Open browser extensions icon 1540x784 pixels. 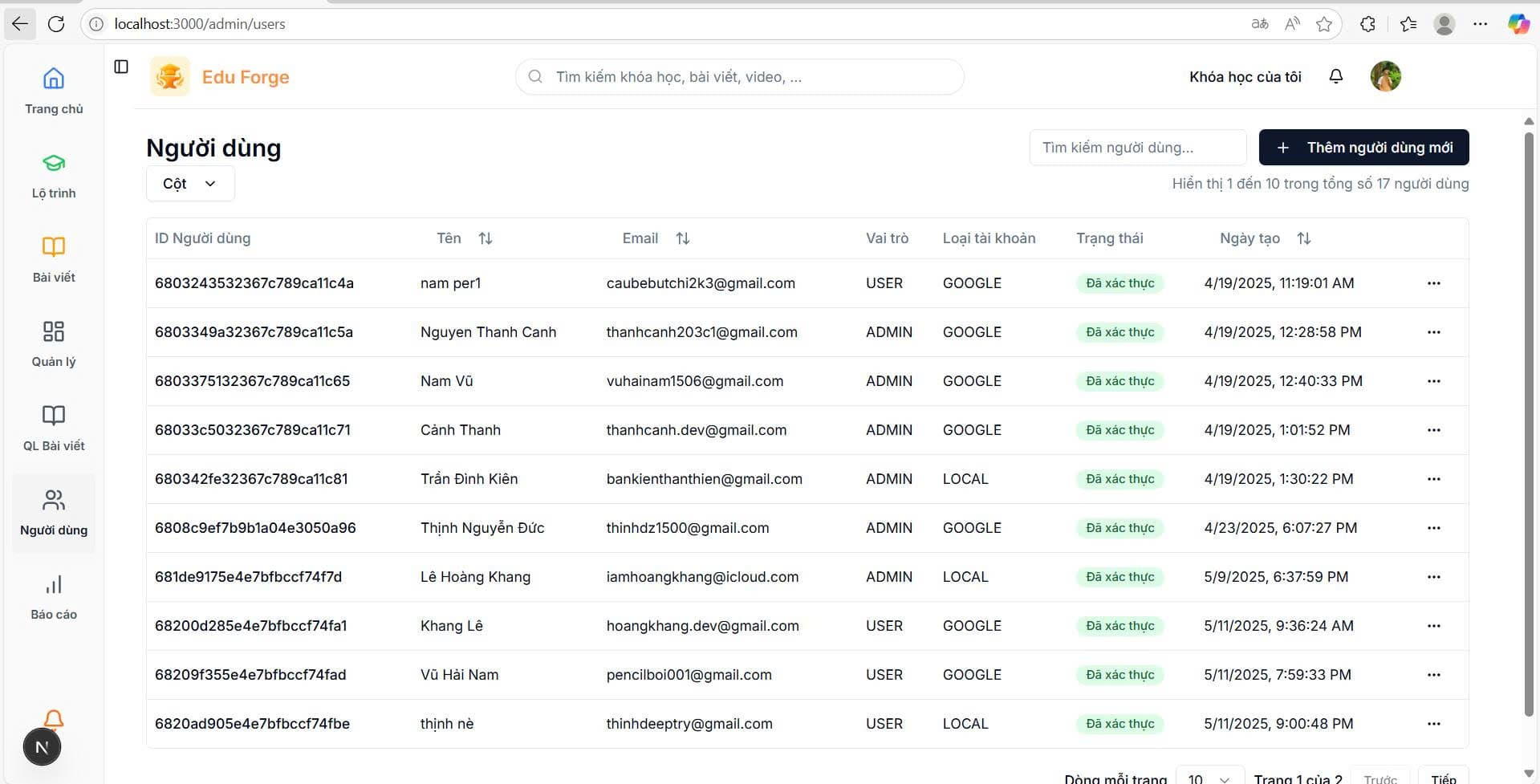tap(1368, 24)
